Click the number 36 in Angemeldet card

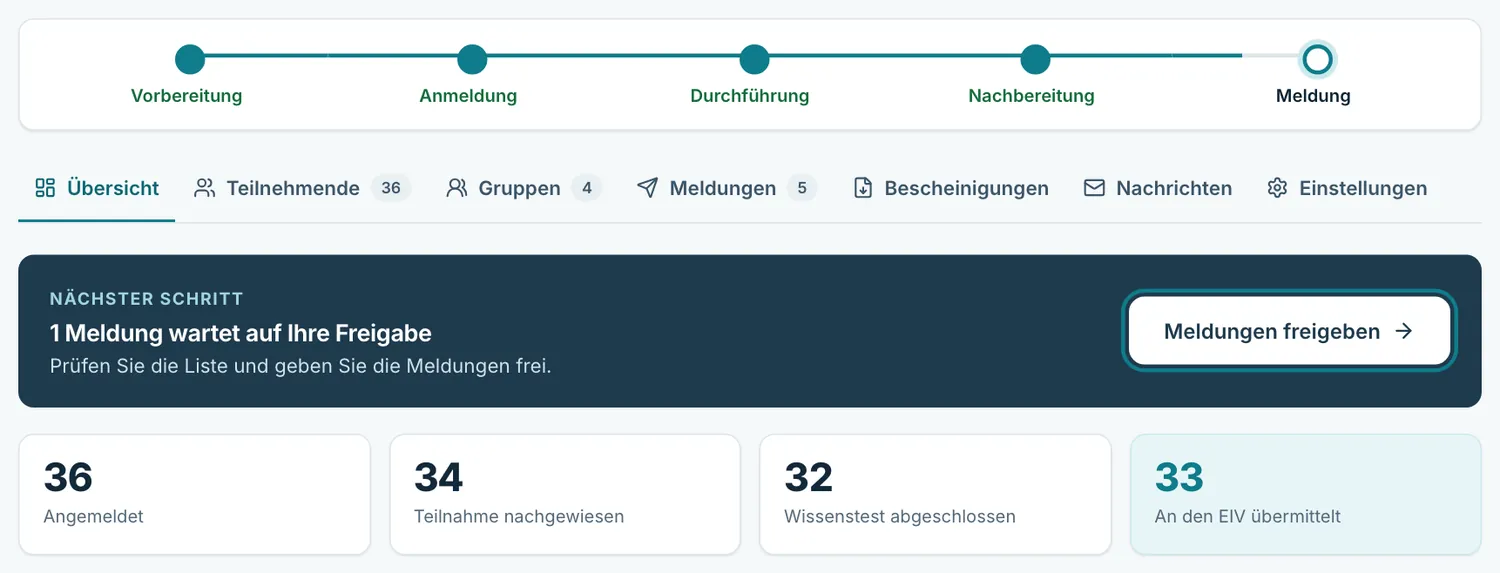click(x=68, y=477)
